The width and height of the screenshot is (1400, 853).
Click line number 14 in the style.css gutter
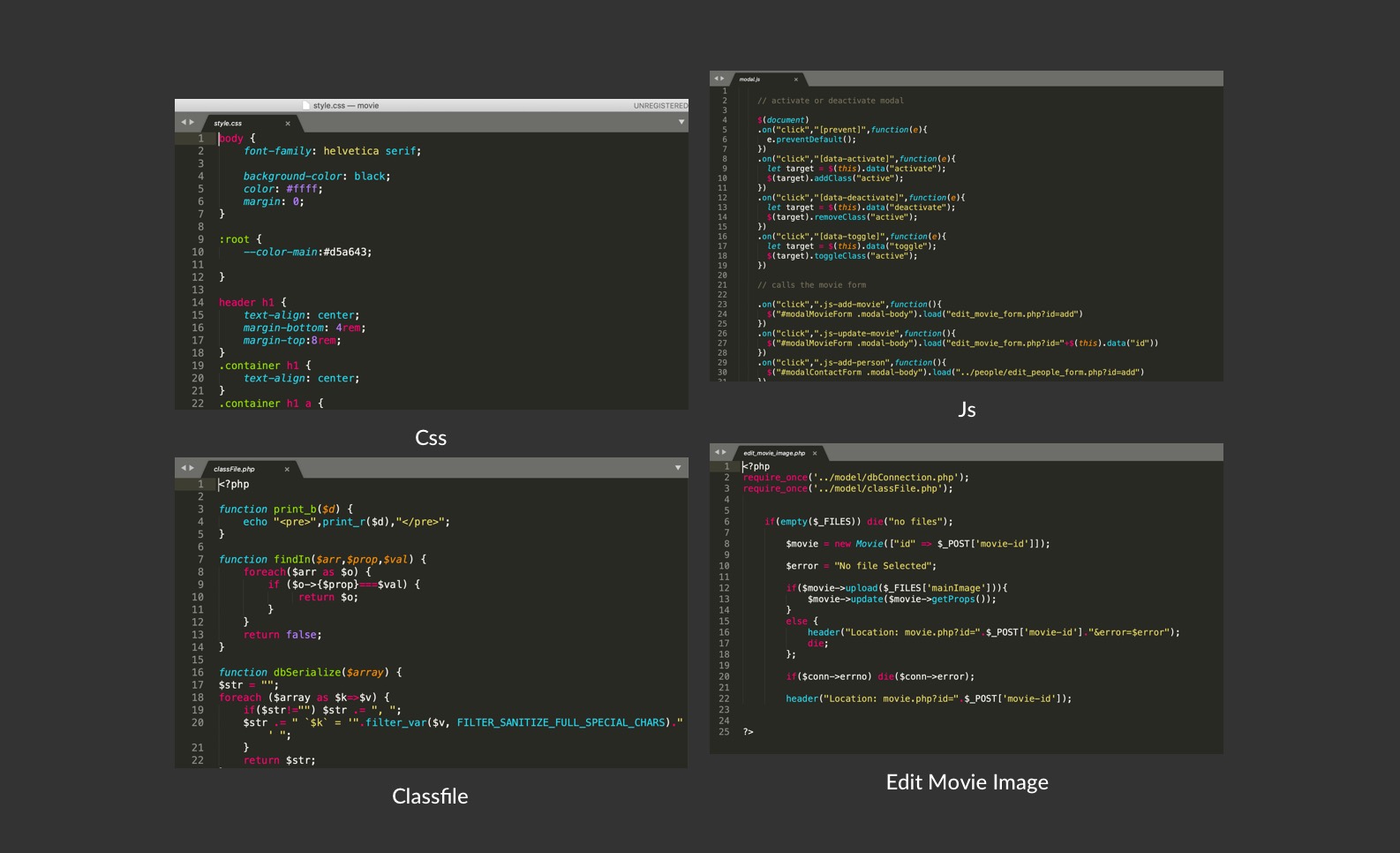(198, 303)
